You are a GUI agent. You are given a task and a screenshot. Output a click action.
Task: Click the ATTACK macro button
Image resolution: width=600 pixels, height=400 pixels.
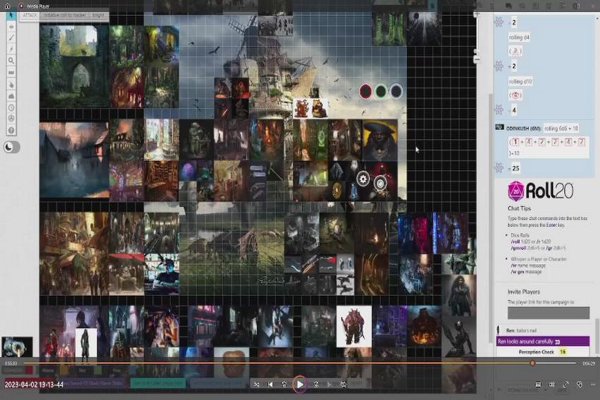click(30, 16)
